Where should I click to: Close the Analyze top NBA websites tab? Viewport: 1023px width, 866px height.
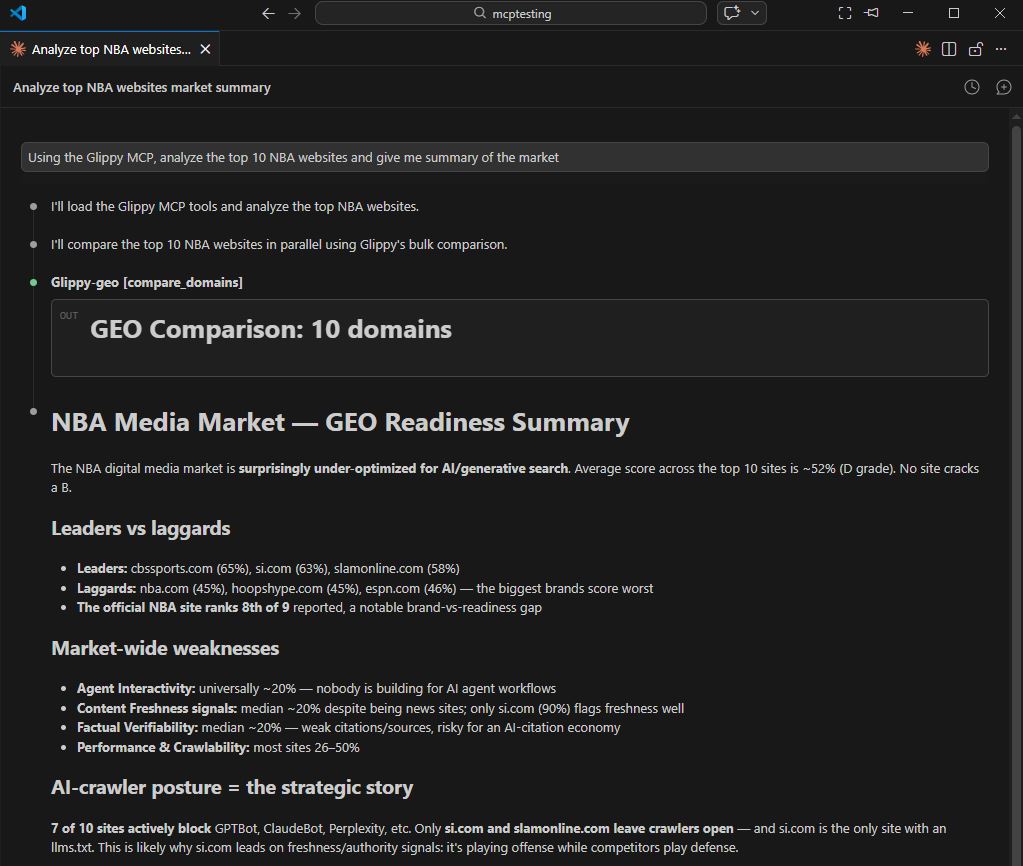pyautogui.click(x=205, y=49)
